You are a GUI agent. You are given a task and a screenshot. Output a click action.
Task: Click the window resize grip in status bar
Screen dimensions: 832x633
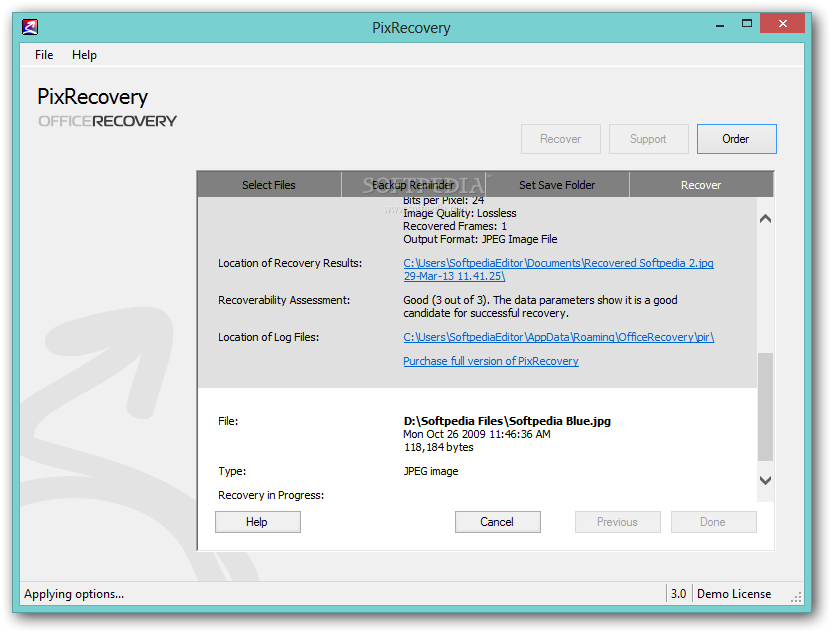click(x=796, y=597)
